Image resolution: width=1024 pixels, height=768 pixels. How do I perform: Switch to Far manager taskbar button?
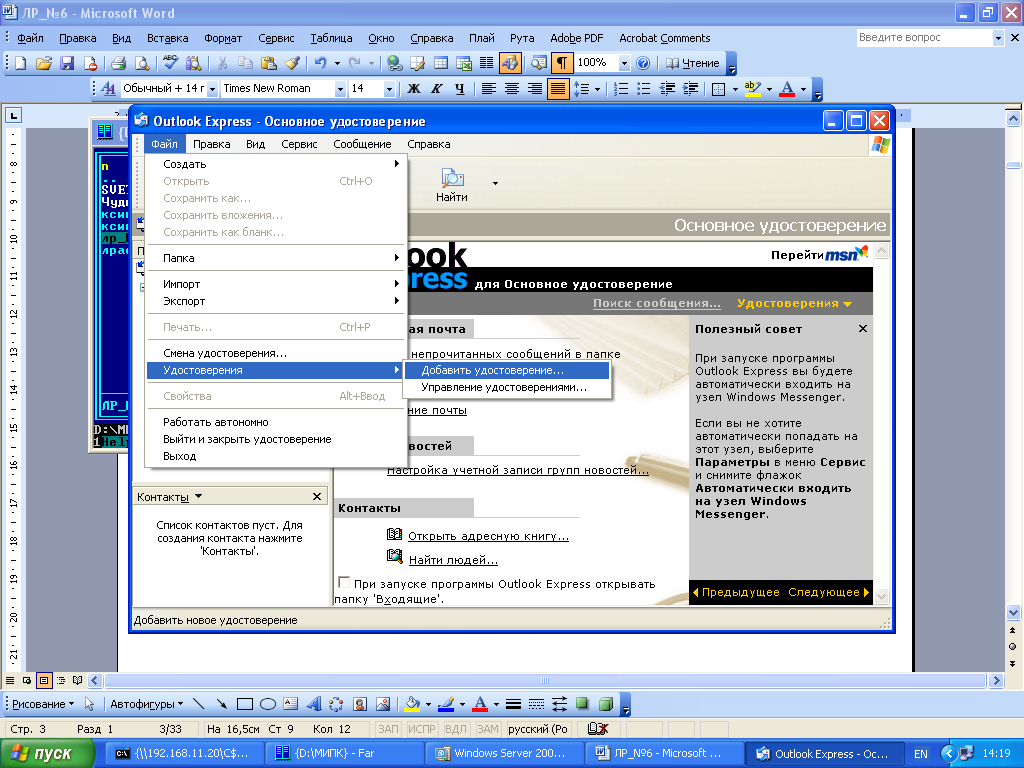[344, 754]
